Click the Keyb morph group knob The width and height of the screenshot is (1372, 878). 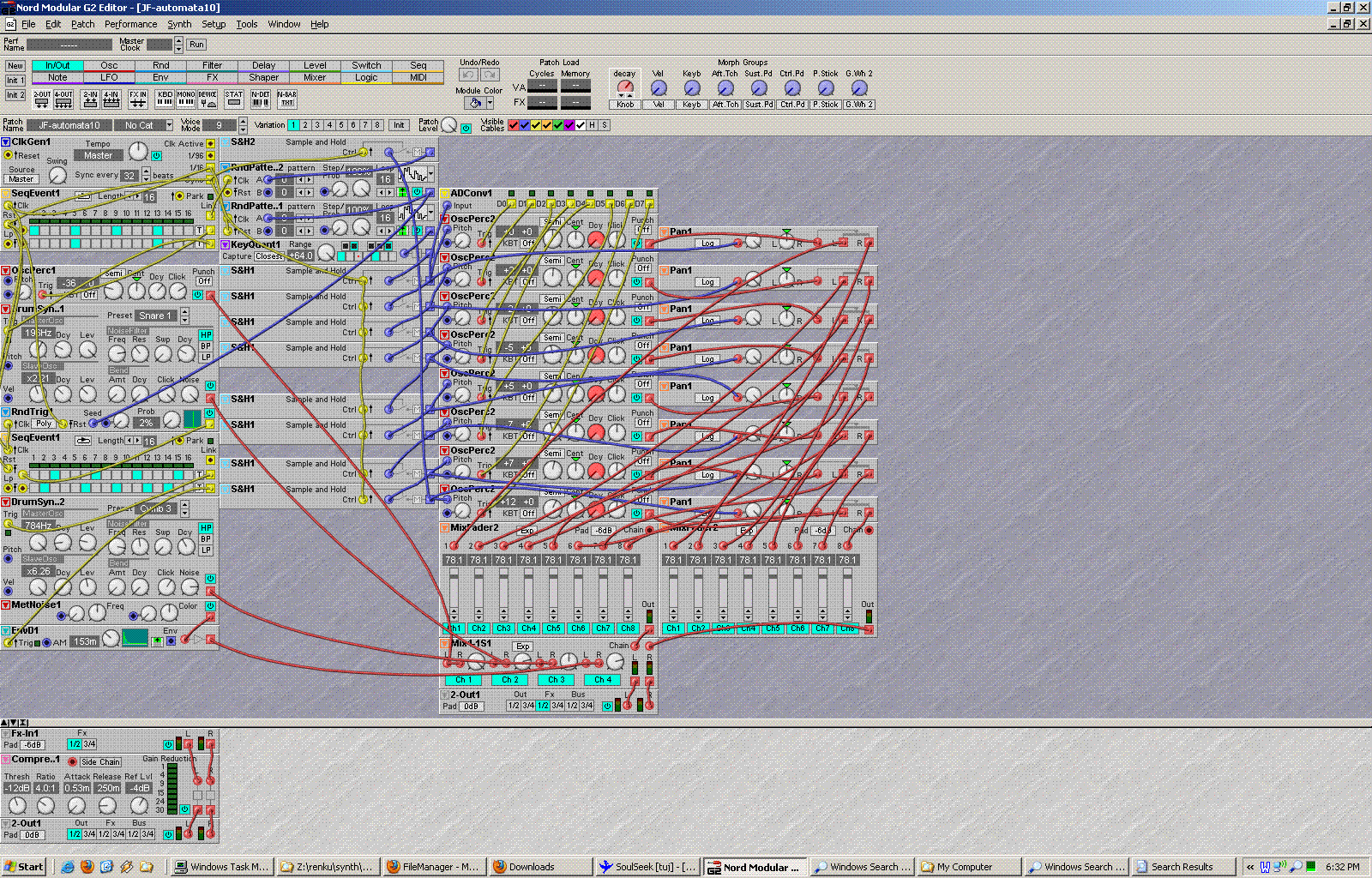tap(692, 87)
